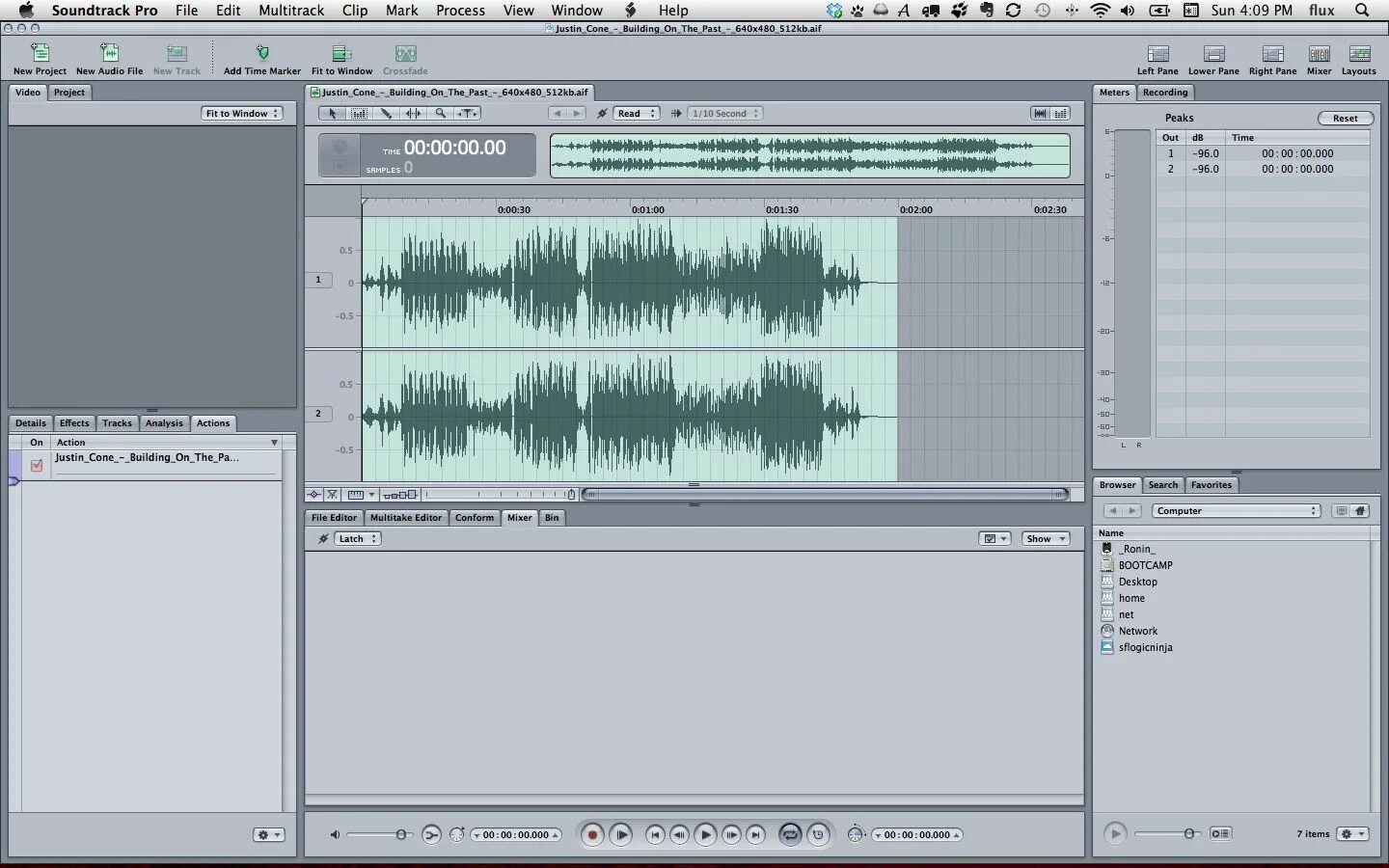Select the zoom magnifier tool
The image size is (1389, 868).
440,113
